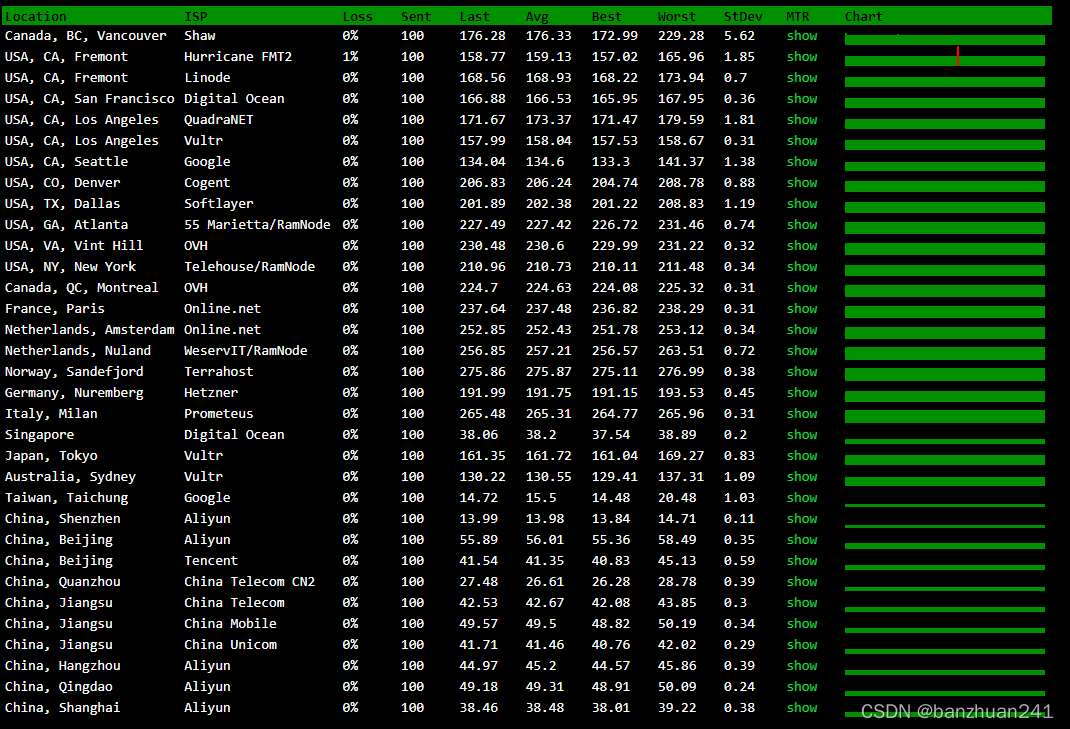Click the MTR column header

coord(798,16)
